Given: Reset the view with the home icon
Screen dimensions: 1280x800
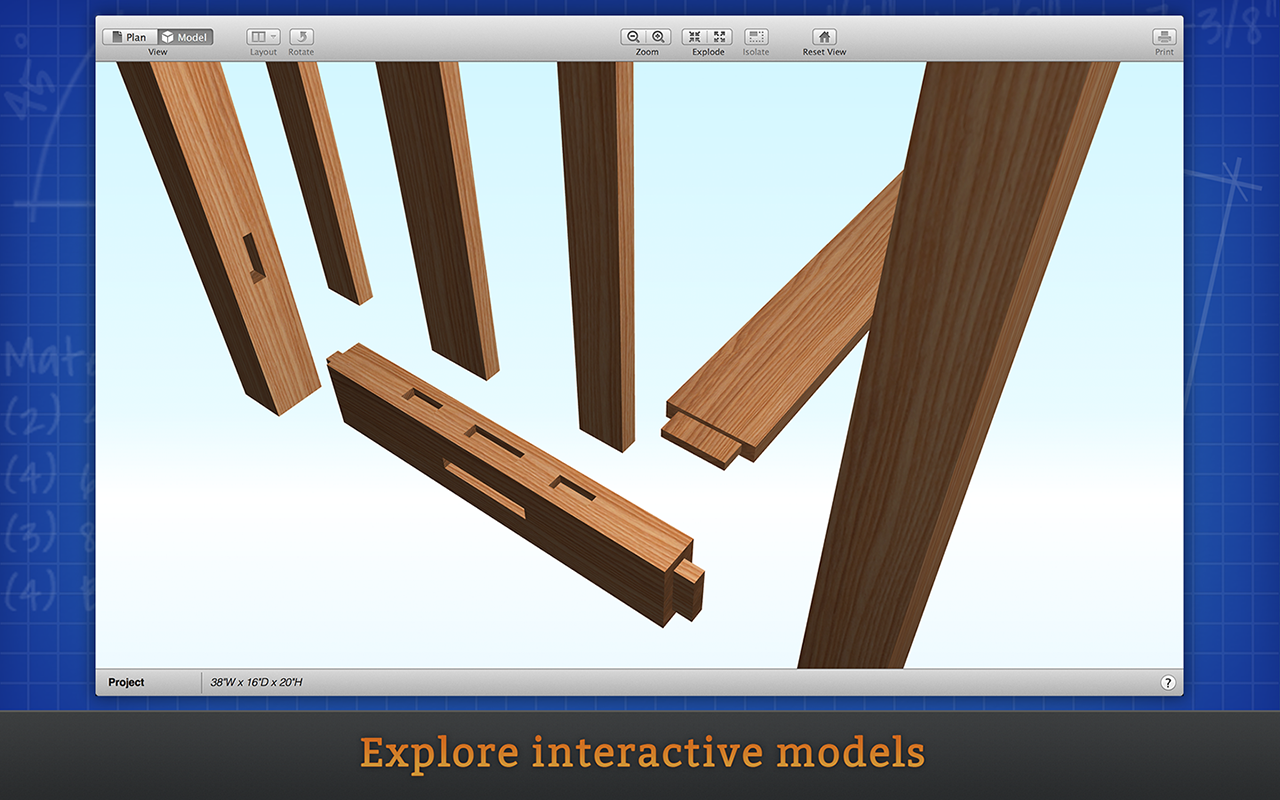Looking at the screenshot, I should (824, 37).
